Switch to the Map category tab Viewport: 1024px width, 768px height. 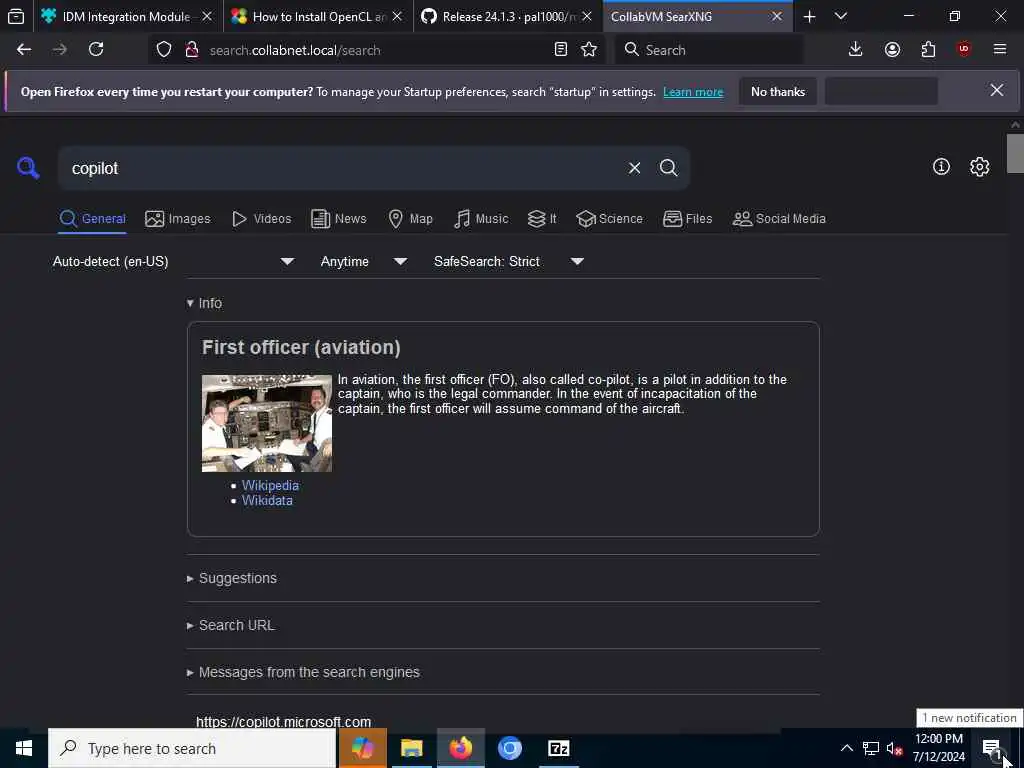coord(410,219)
